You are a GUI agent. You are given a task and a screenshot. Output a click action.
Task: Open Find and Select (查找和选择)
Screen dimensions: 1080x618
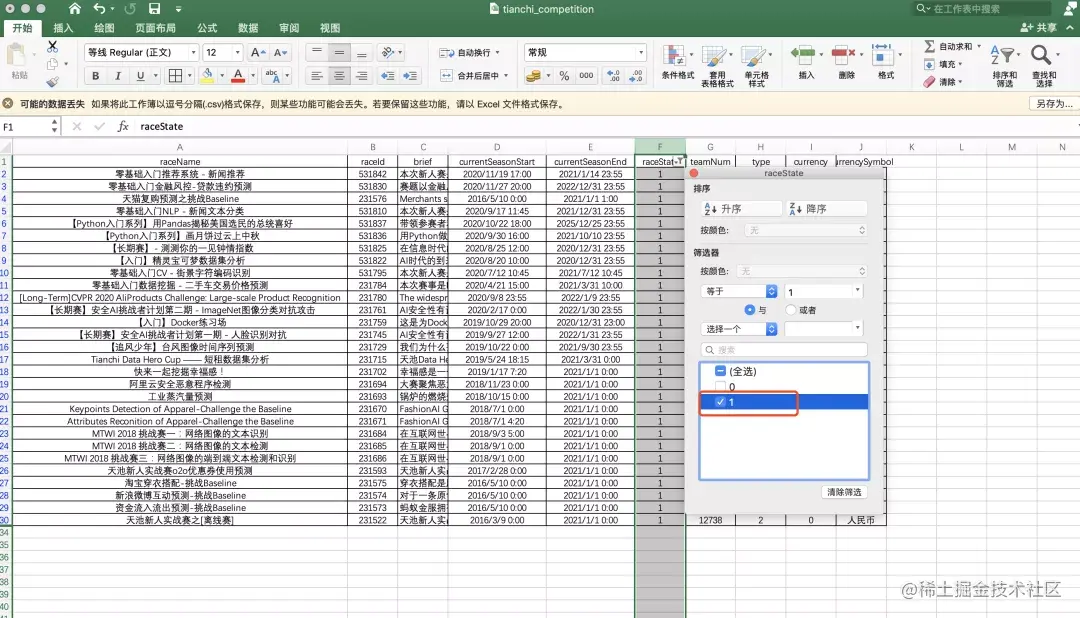click(1043, 65)
